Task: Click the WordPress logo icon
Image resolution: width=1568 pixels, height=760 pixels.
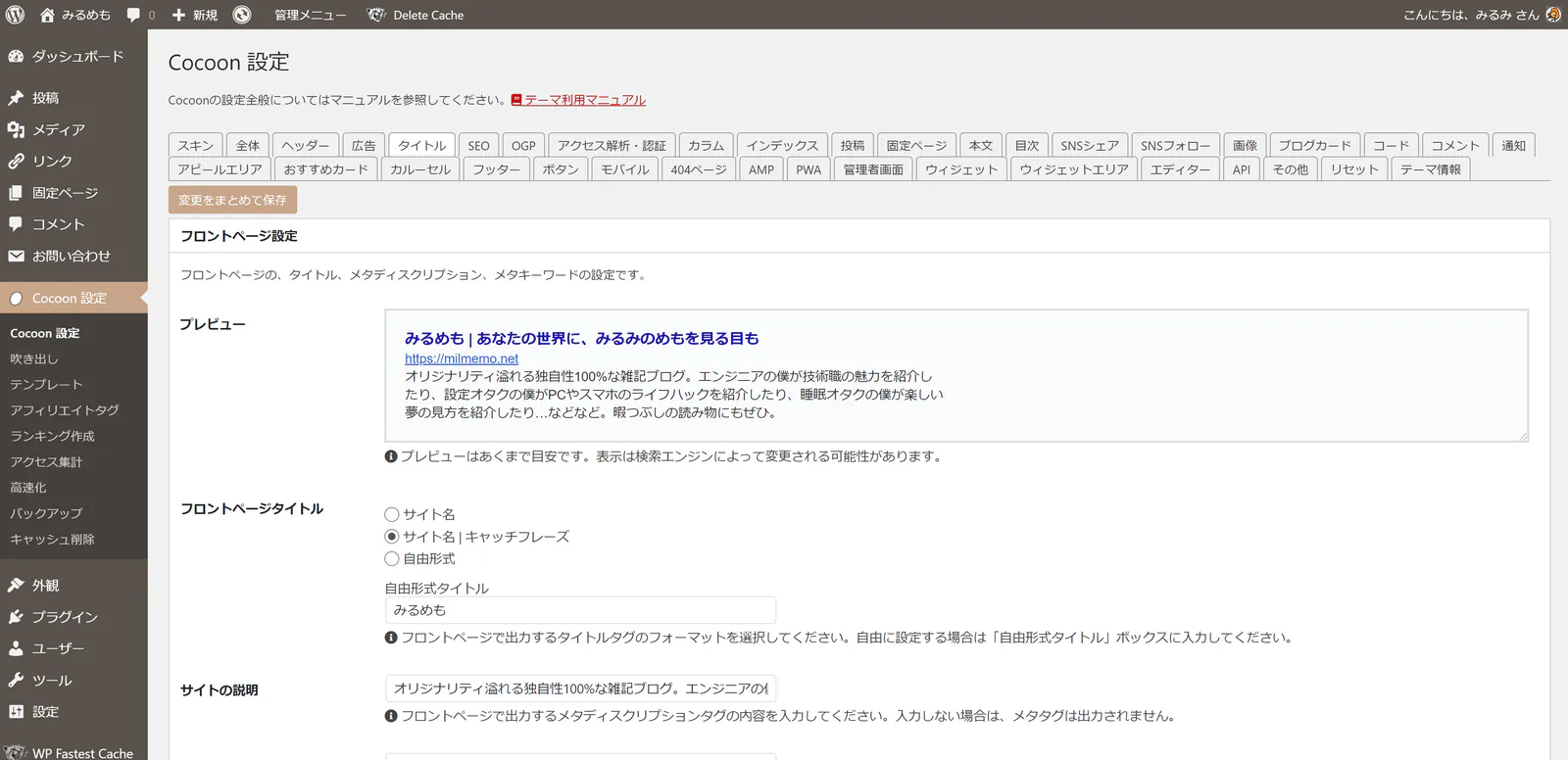Action: tap(15, 15)
